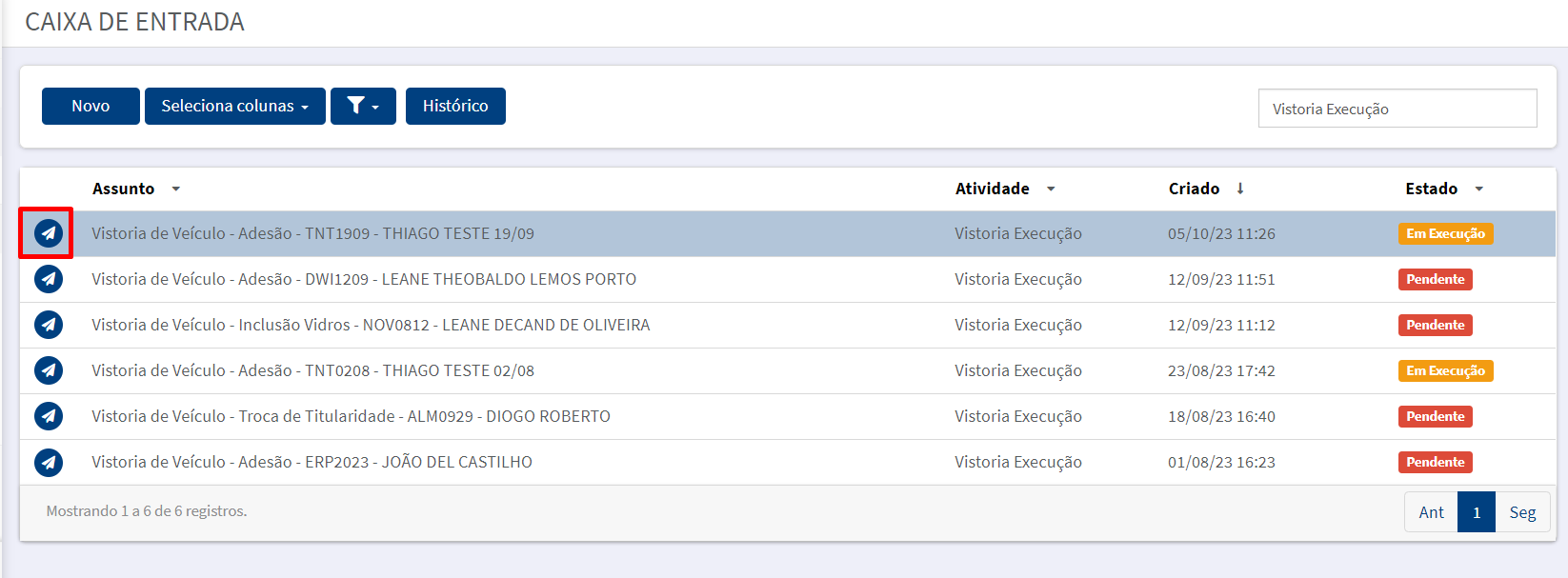Expand the Estado column dropdown
This screenshot has width=1568, height=578.
tap(1479, 189)
